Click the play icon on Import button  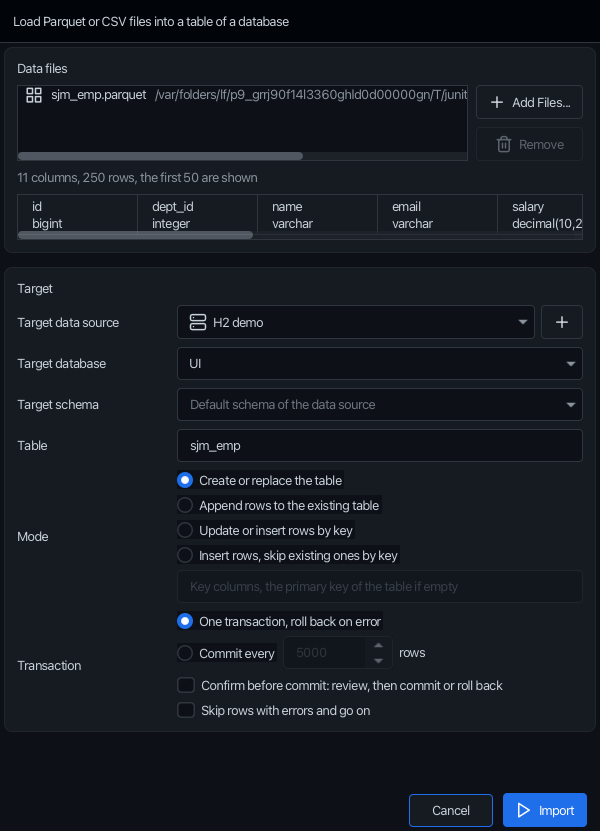coord(523,810)
